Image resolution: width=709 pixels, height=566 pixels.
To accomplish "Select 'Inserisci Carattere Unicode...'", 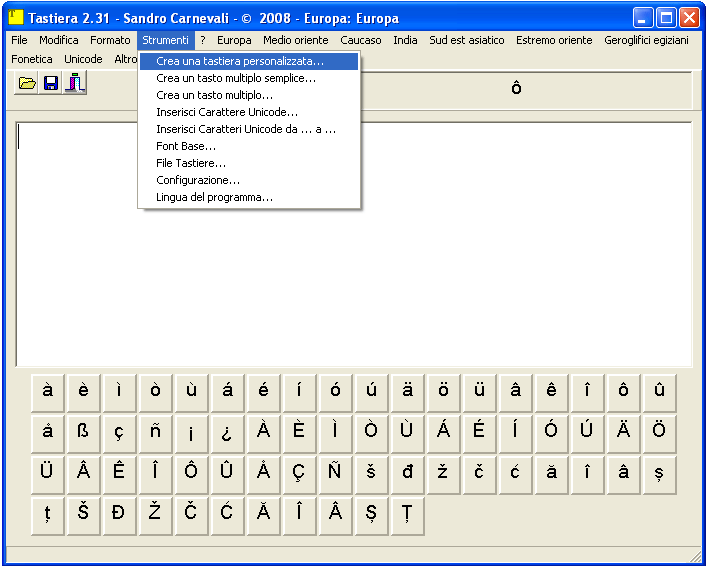I will pyautogui.click(x=249, y=112).
